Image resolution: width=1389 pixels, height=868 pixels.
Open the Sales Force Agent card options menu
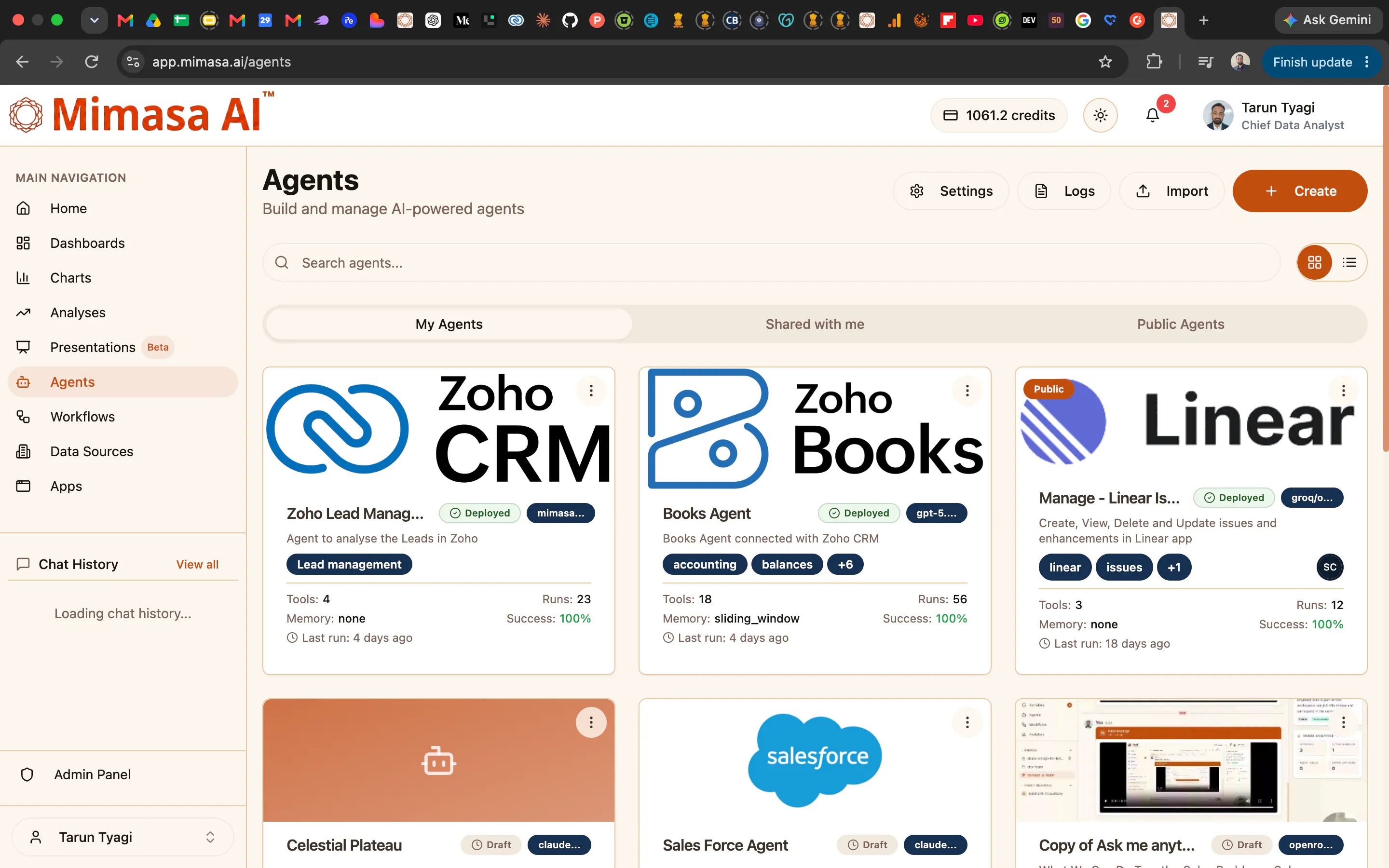[967, 722]
